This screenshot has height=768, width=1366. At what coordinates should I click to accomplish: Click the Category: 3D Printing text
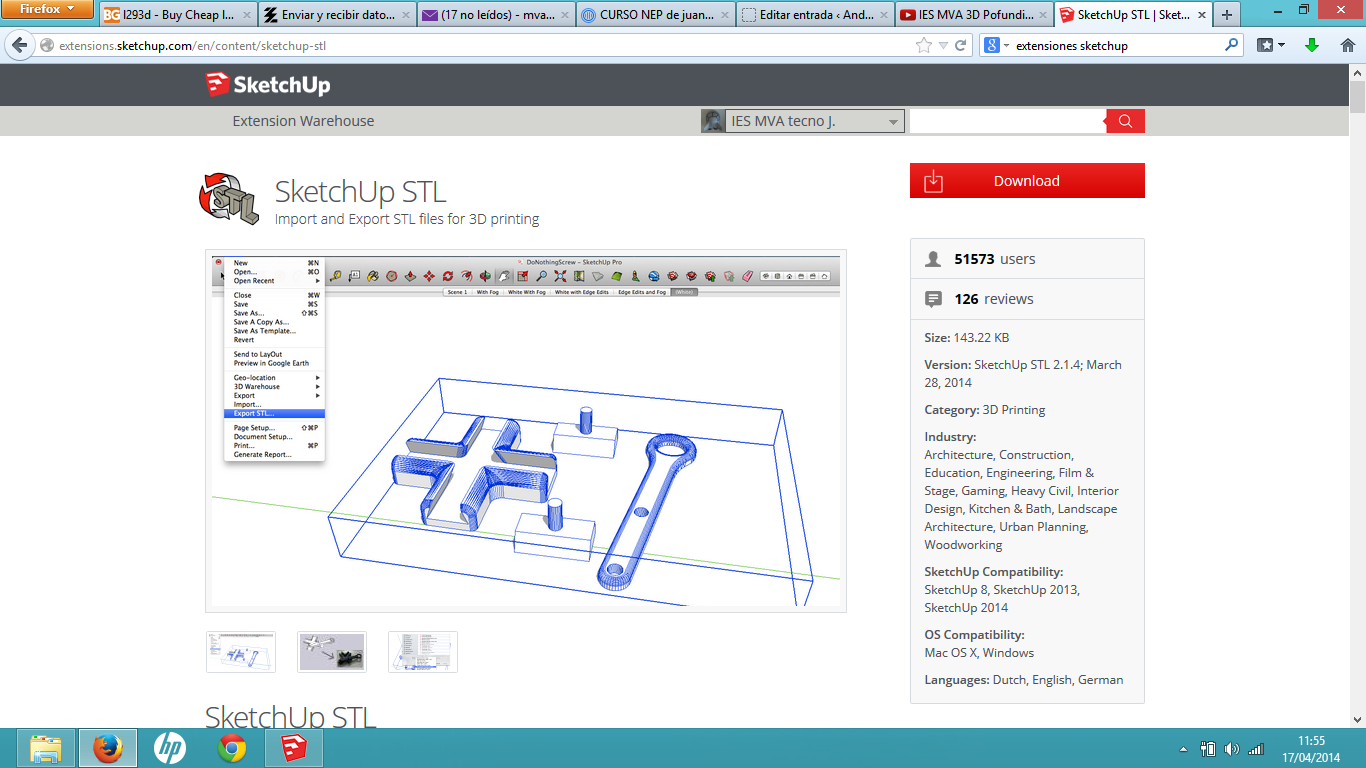pyautogui.click(x=985, y=410)
